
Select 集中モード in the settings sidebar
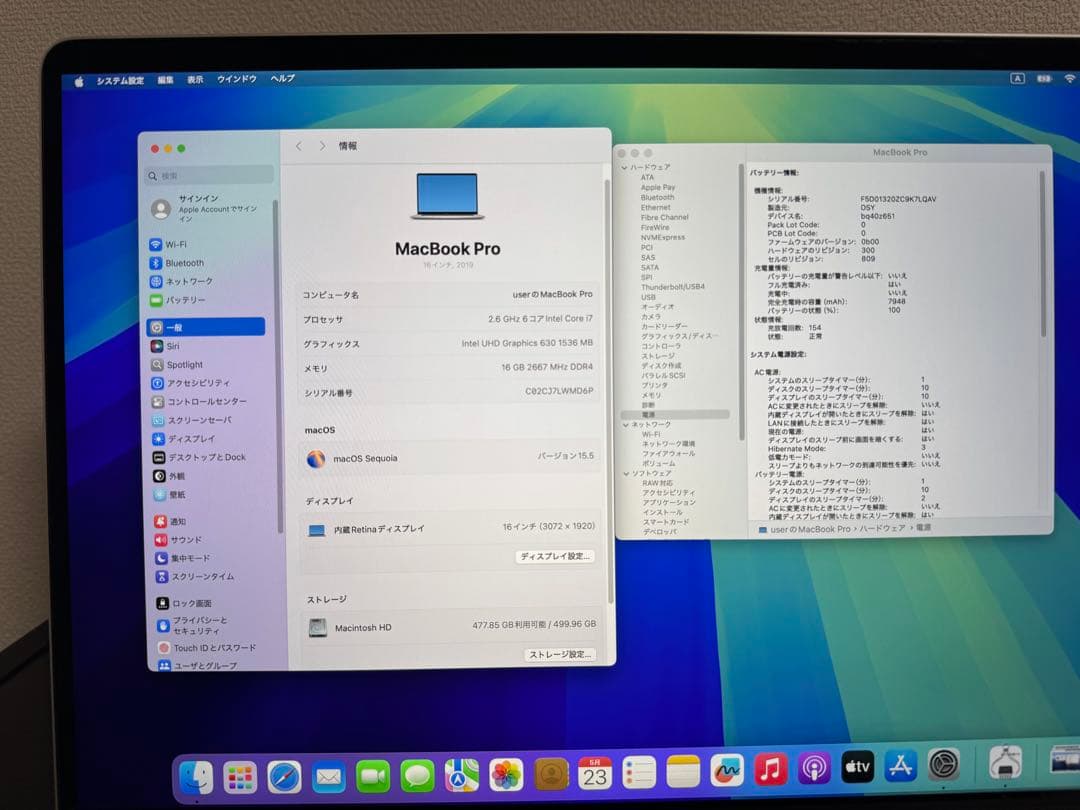[183, 559]
